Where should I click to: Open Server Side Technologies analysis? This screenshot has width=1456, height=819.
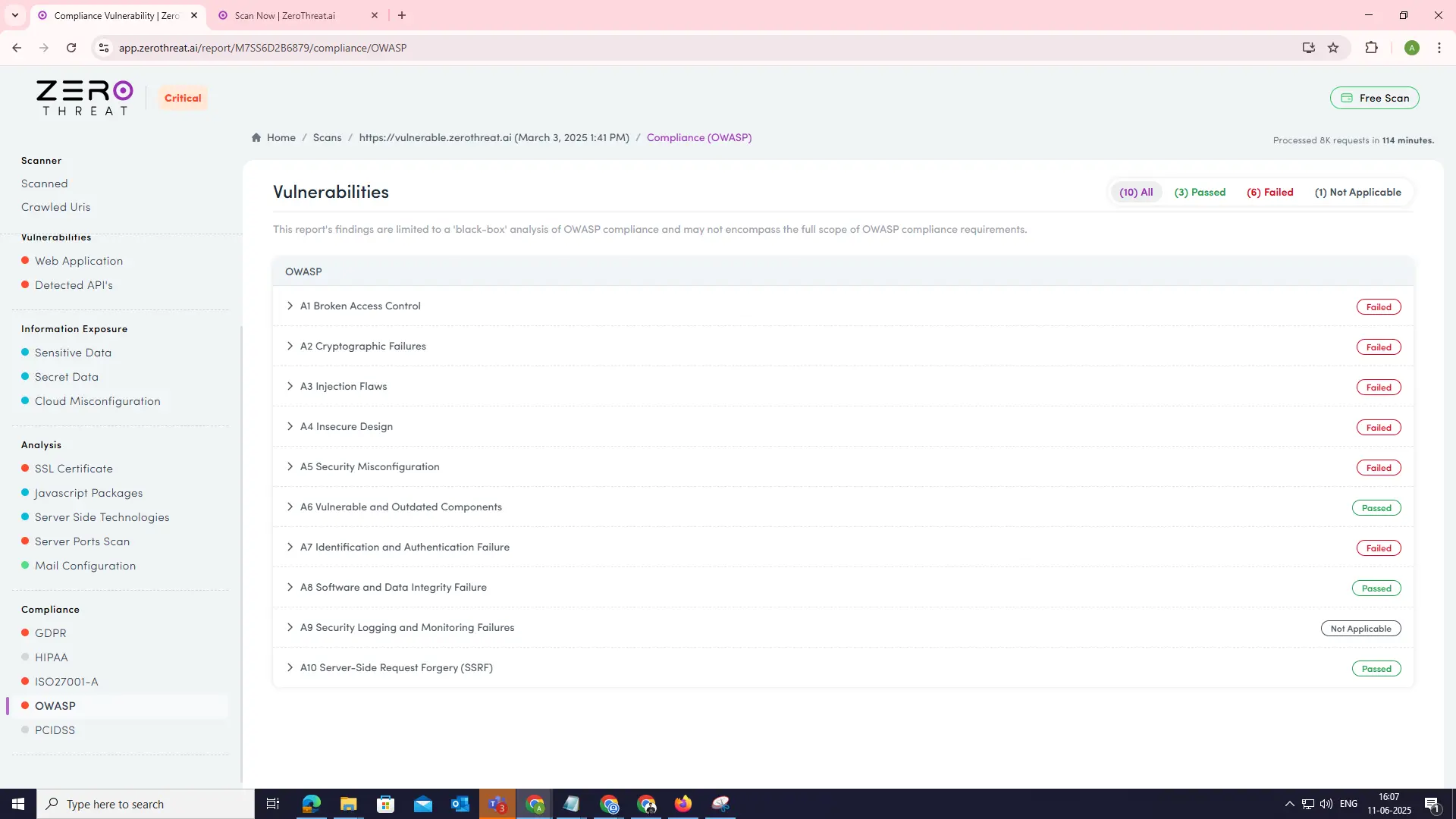coord(102,517)
